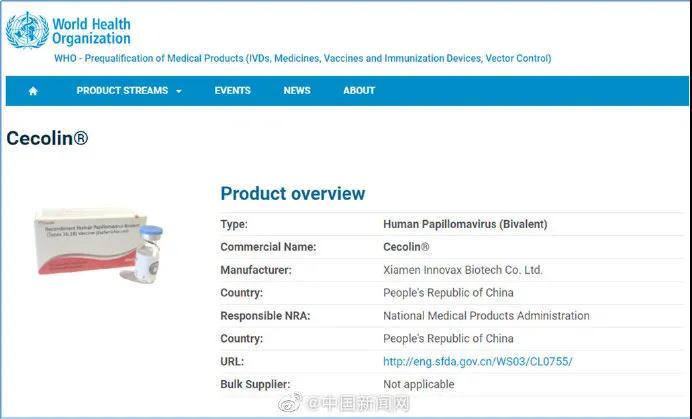Click the 'URL:' row label
The width and height of the screenshot is (692, 419).
pyautogui.click(x=232, y=362)
